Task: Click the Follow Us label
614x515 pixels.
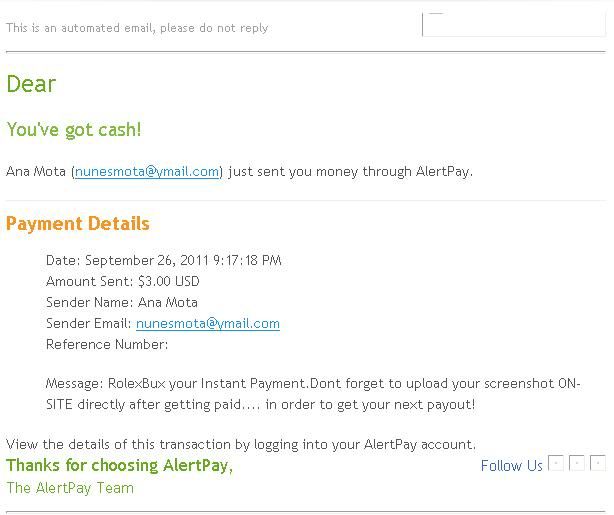Action: (511, 466)
